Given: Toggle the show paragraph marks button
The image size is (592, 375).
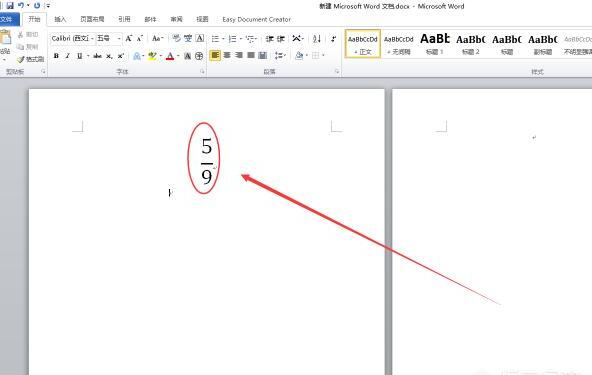Looking at the screenshot, I should pyautogui.click(x=333, y=39).
